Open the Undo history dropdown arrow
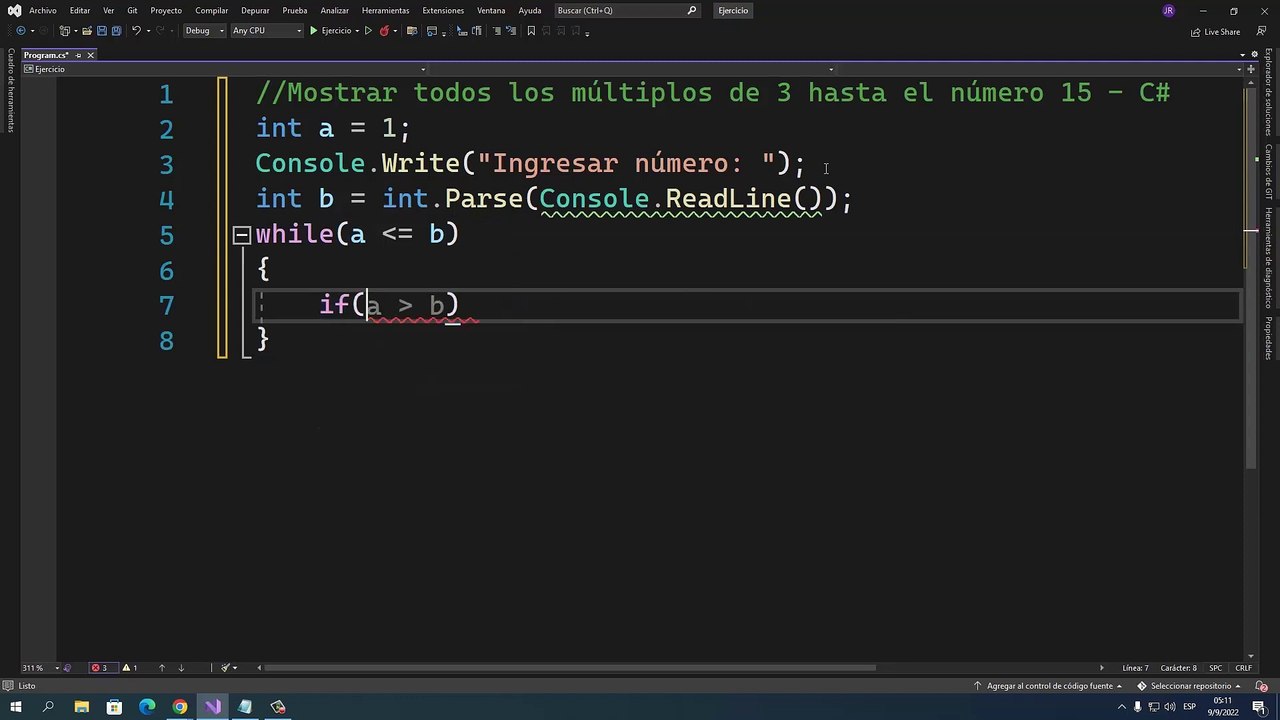The height and width of the screenshot is (720, 1280). 148,31
